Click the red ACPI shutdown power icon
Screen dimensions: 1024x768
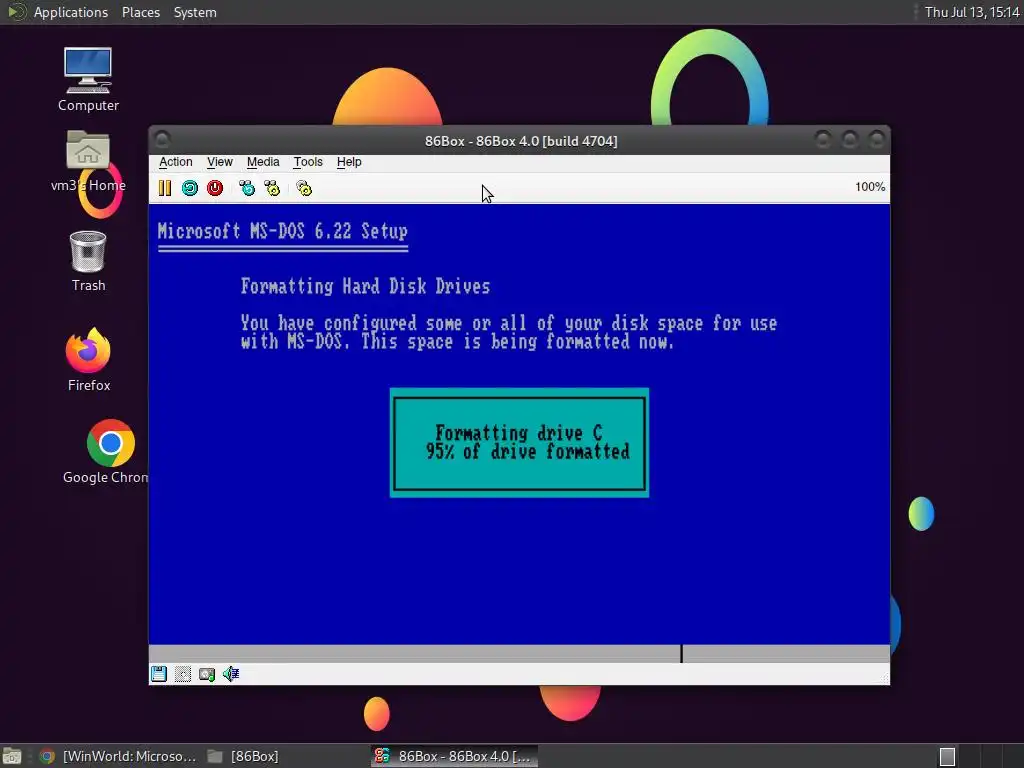point(215,188)
